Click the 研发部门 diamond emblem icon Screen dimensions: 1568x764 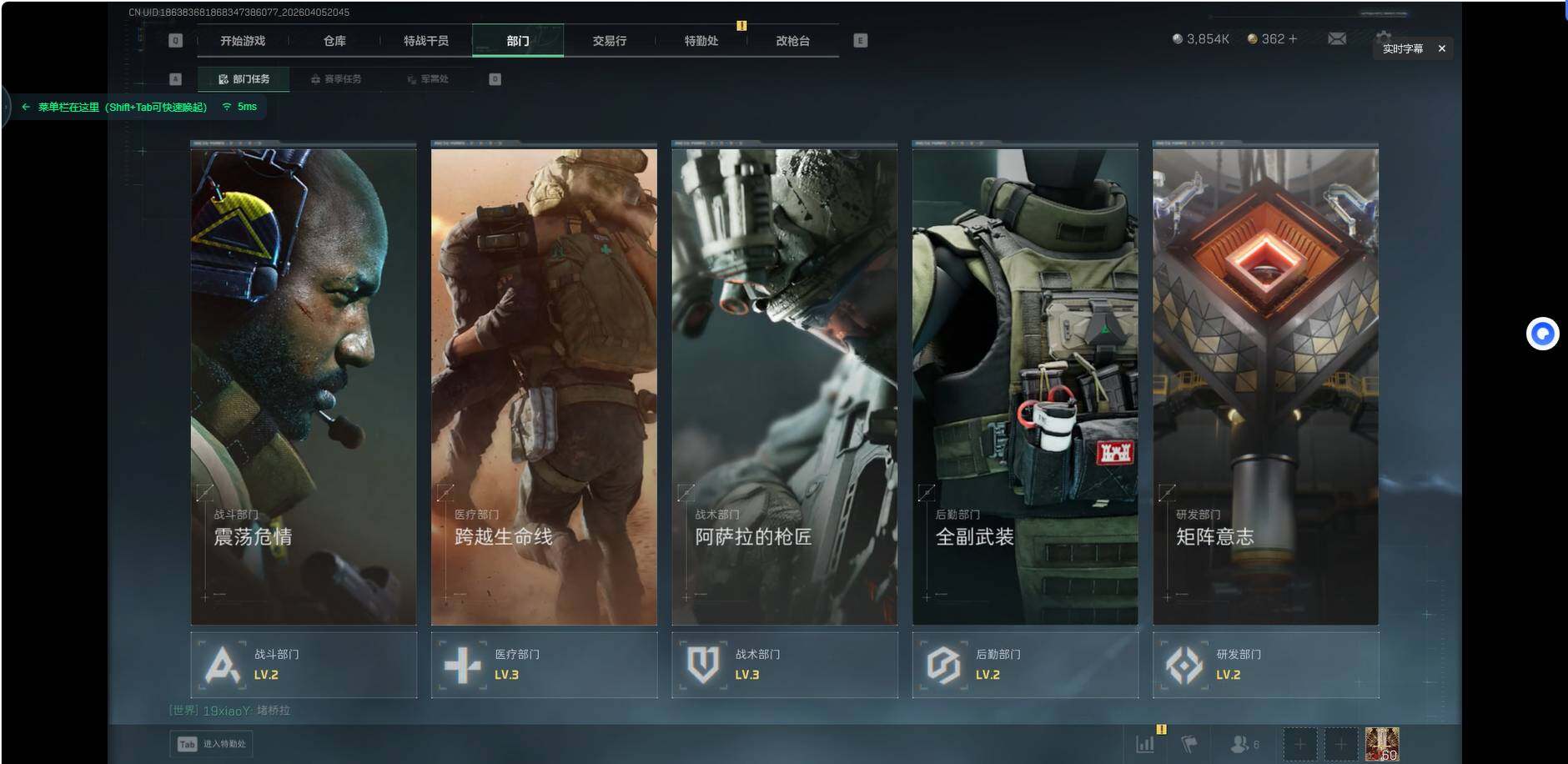pos(1184,665)
